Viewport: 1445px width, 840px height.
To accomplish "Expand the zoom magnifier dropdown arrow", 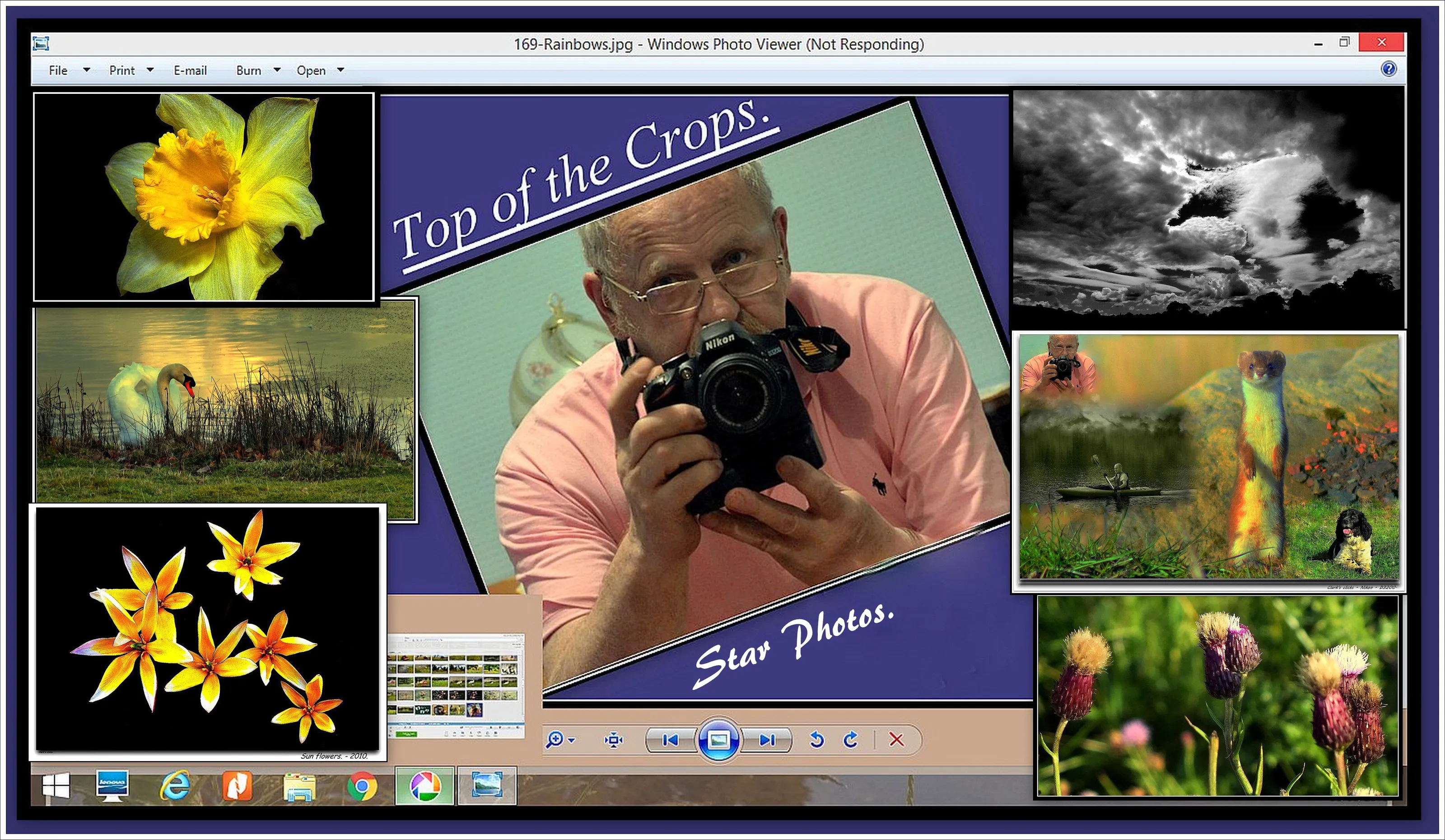I will (x=571, y=740).
